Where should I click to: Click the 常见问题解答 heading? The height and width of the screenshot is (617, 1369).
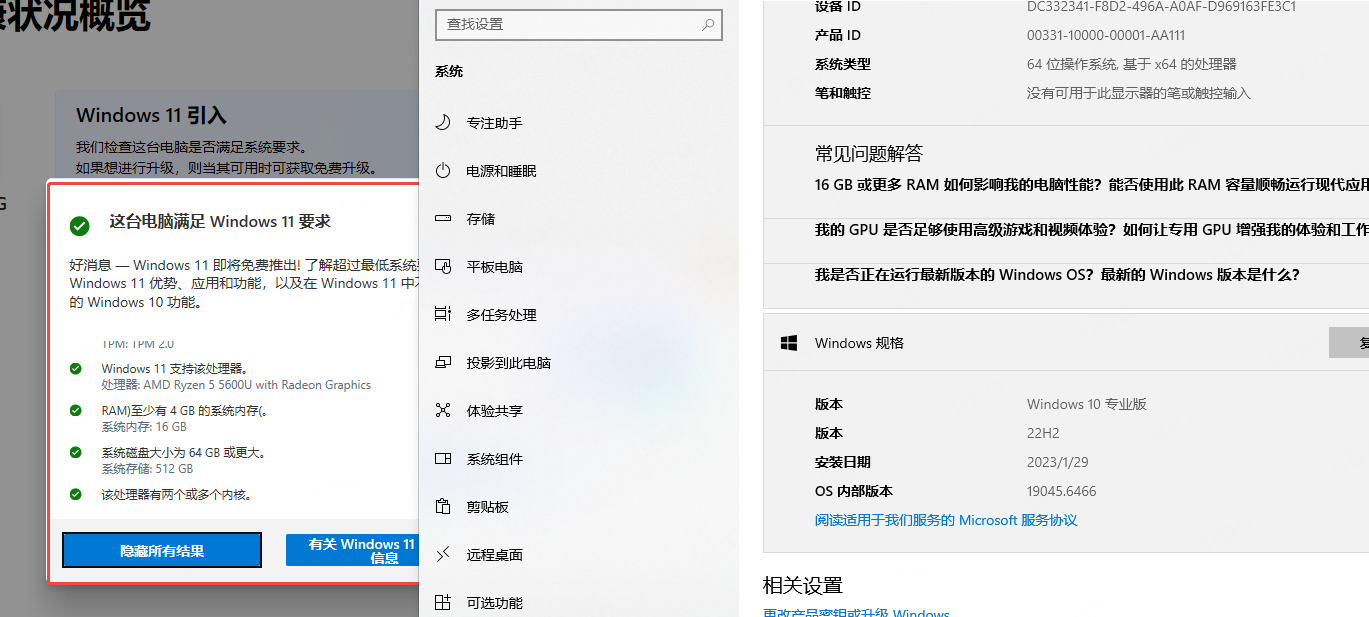[869, 153]
